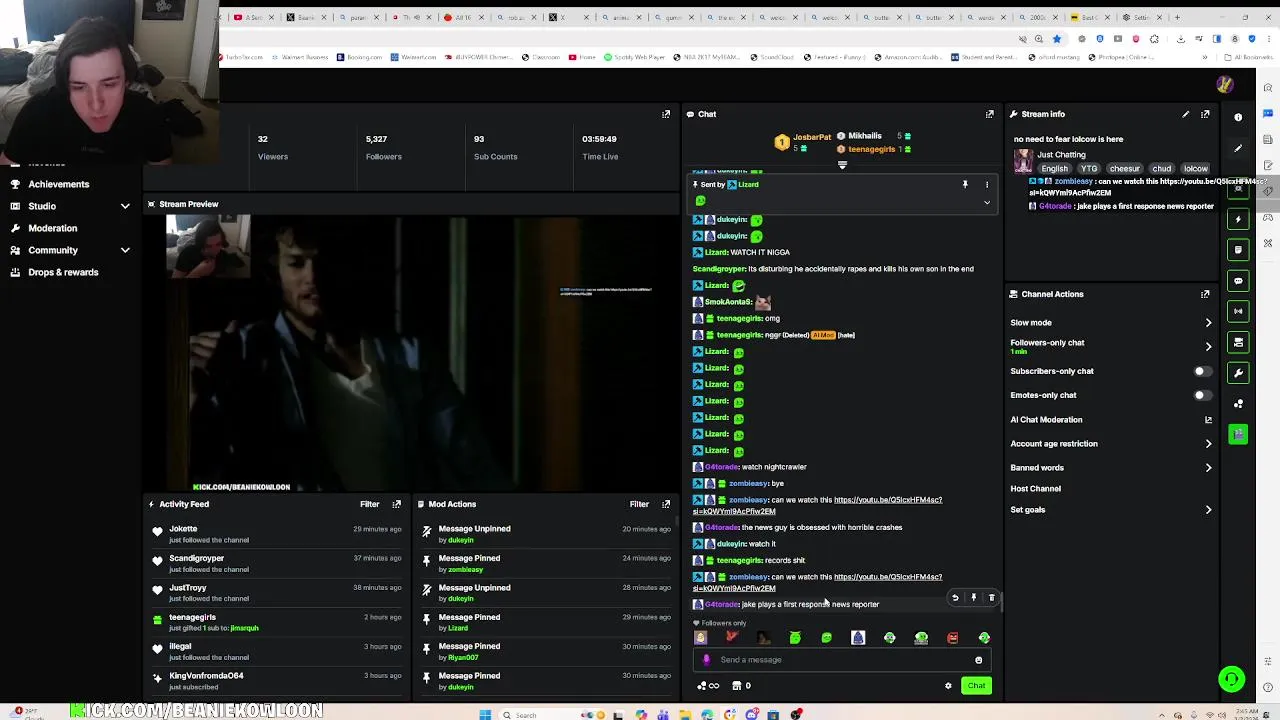This screenshot has height=720, width=1280.
Task: Select the blue hoodie emote shortcut
Action: click(858, 637)
